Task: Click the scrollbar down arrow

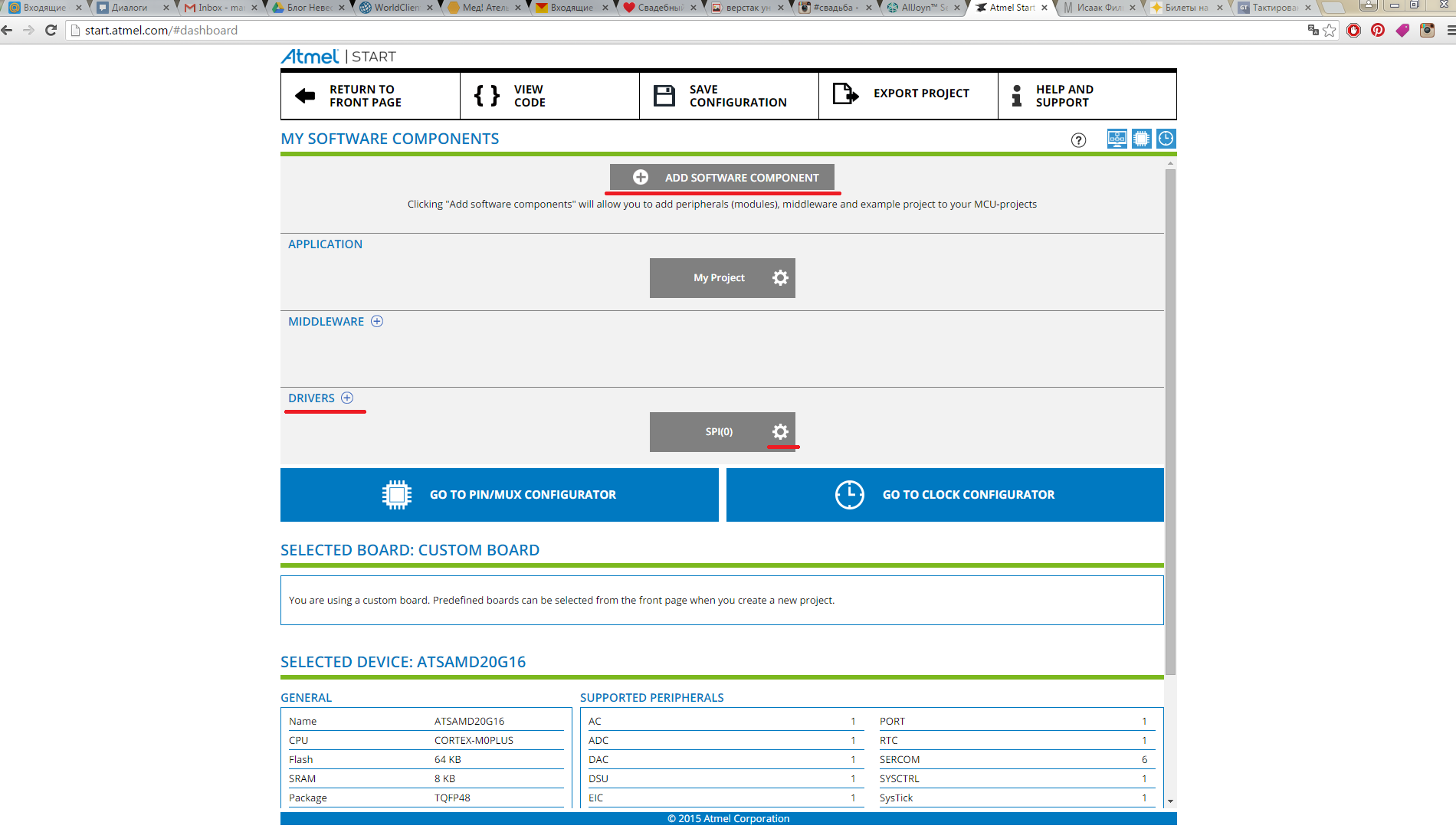Action: (x=1170, y=801)
